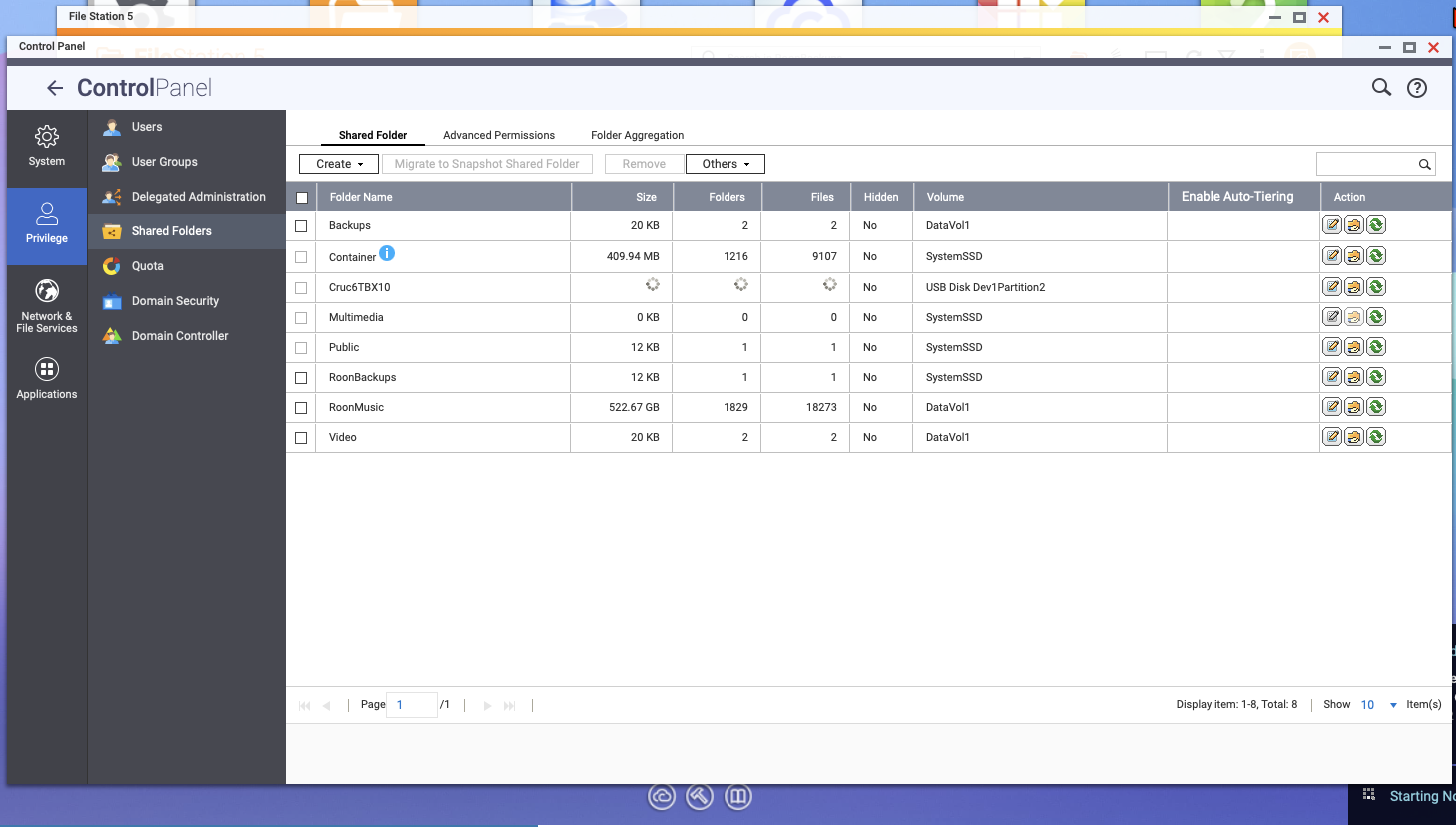The image size is (1456, 827).
Task: Check the Multimedia folder checkbox
Action: click(x=301, y=318)
